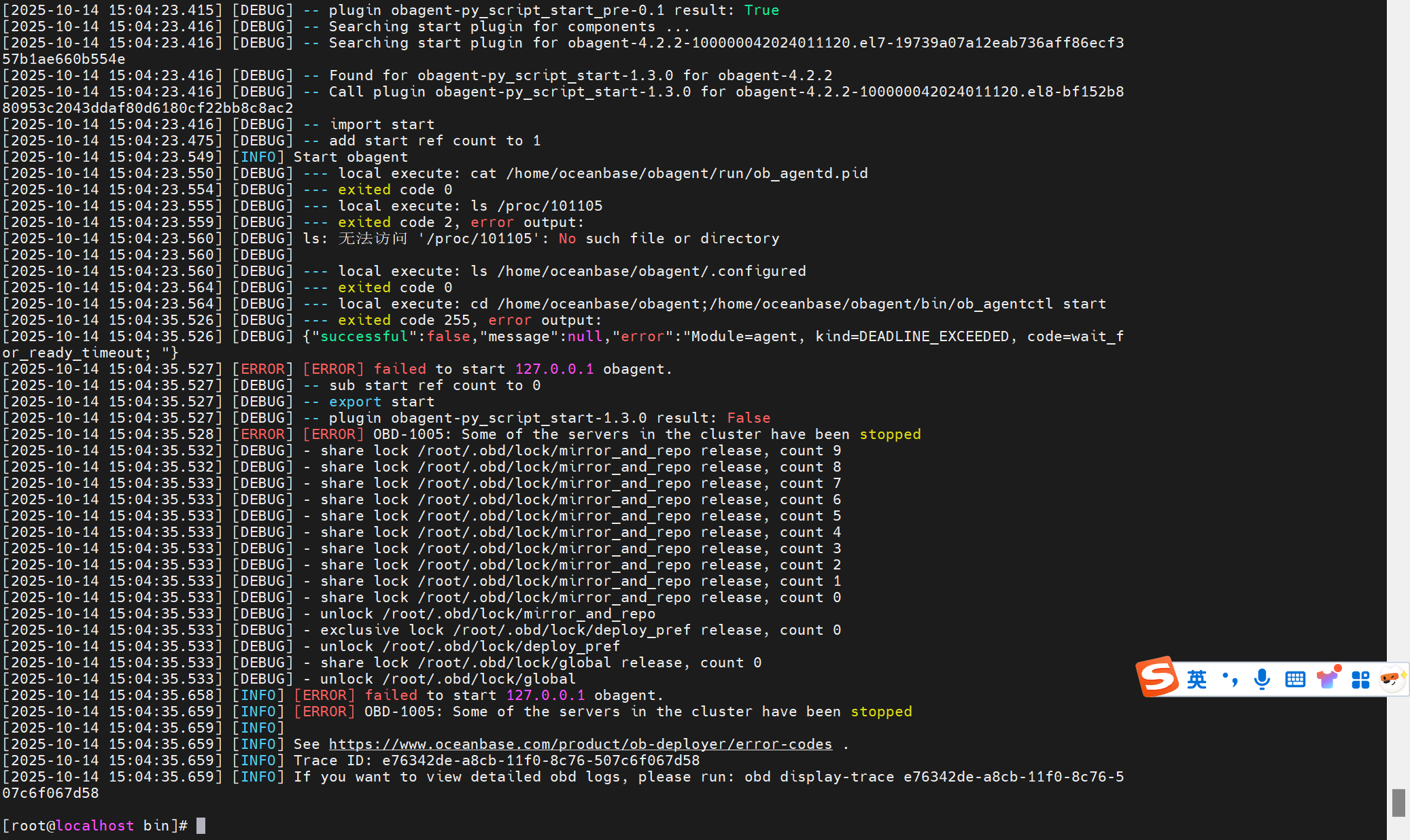Click the red notification dot on T-shirt icon
The image size is (1410, 840).
[x=1337, y=669]
